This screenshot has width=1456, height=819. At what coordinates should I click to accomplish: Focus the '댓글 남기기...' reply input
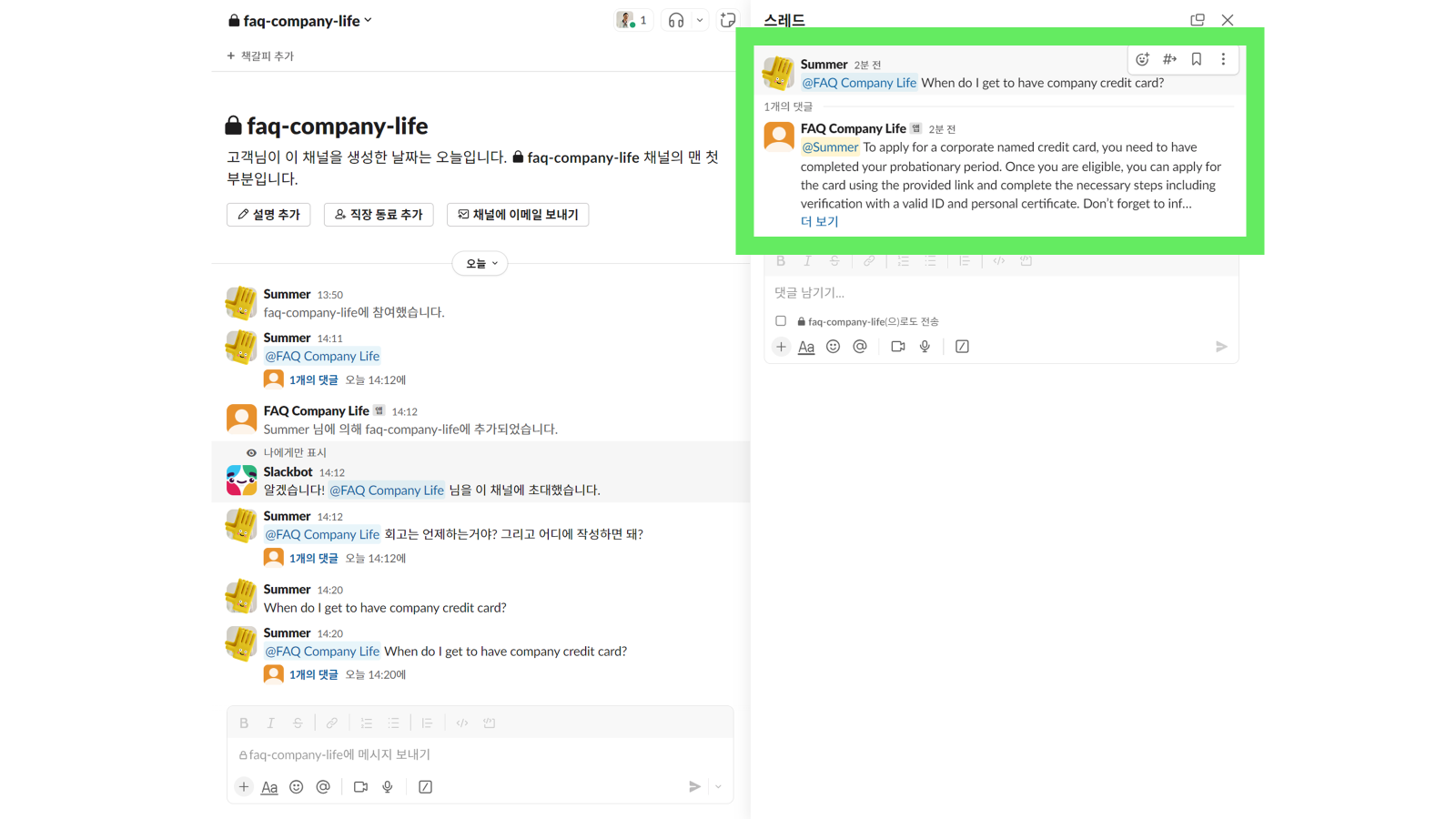click(1001, 293)
